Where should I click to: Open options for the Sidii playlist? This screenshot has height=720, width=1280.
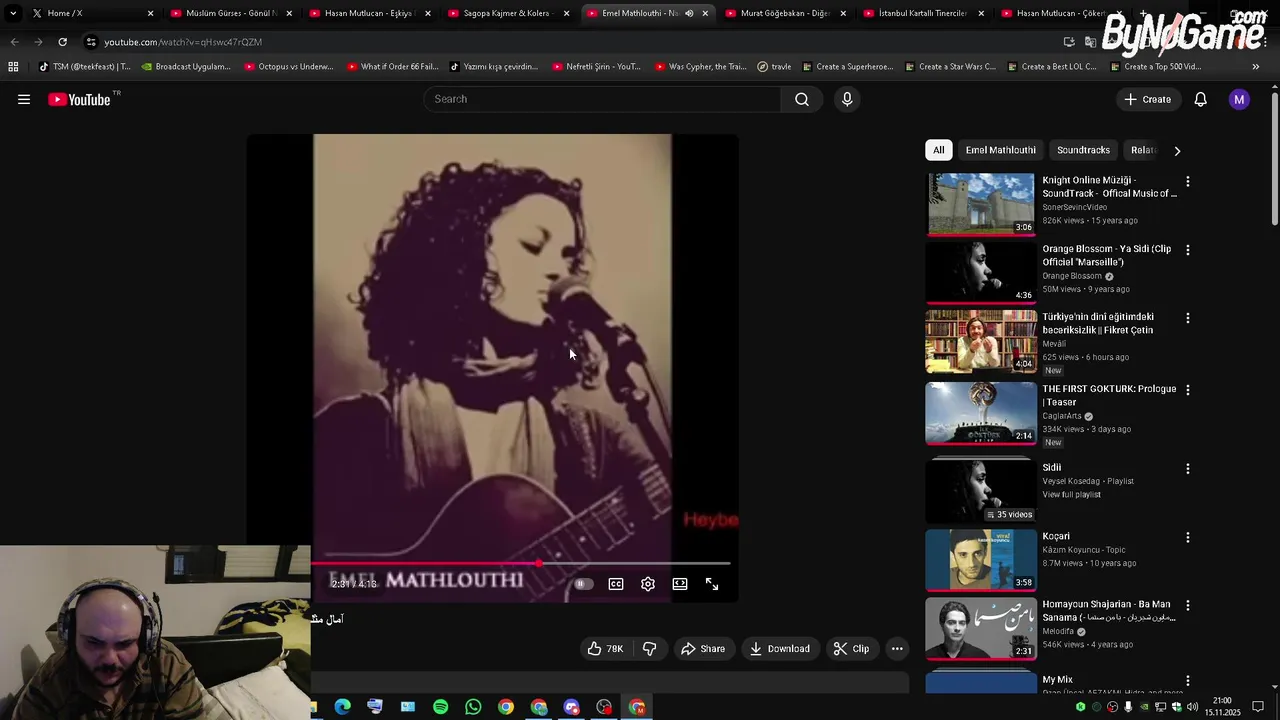point(1188,469)
